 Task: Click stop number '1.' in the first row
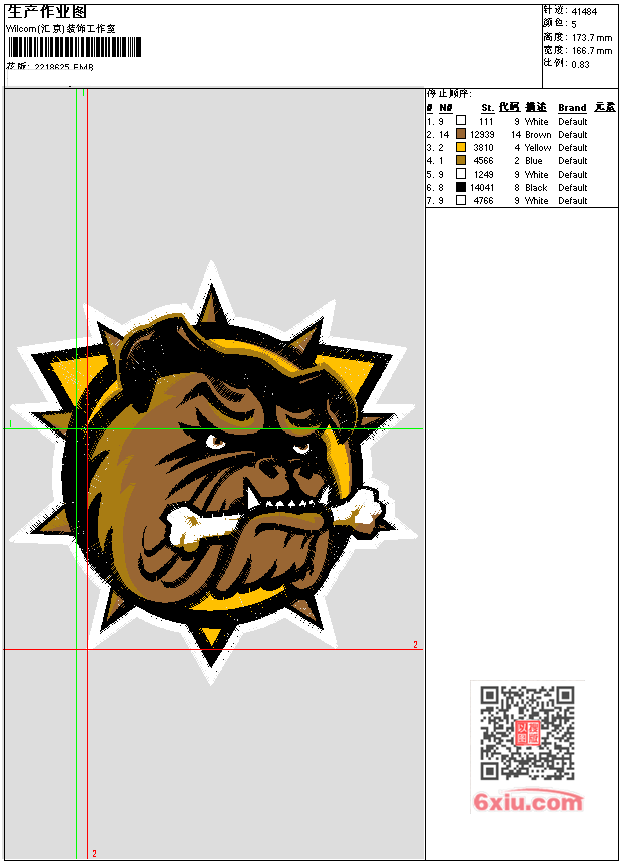430,122
